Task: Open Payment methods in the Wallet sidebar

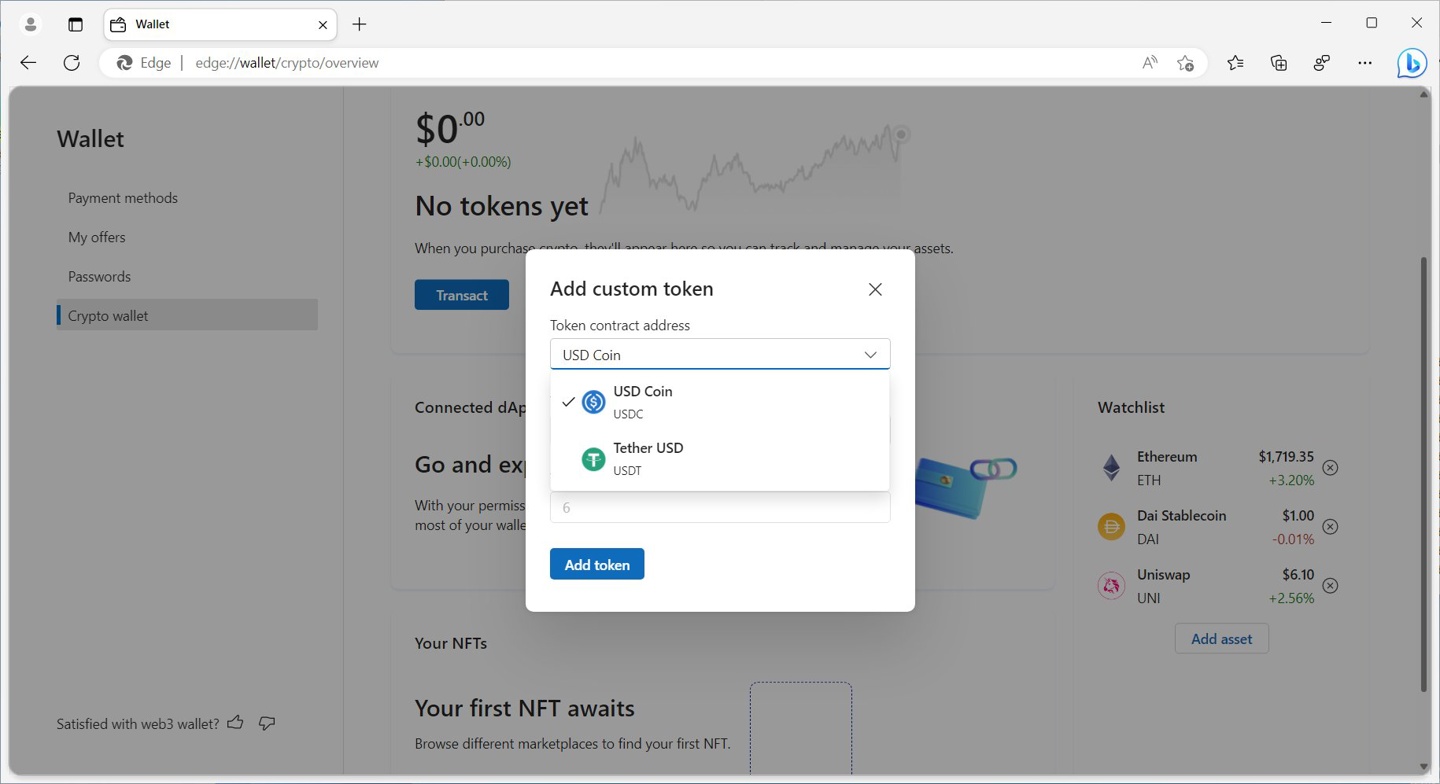Action: point(123,198)
